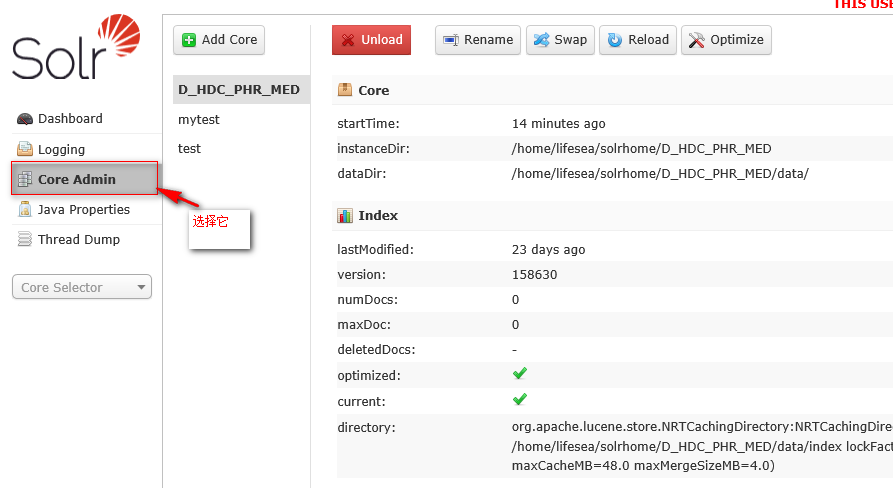Screen dimensions: 893x488
Task: Click the instanceDir path value
Action: coord(642,149)
